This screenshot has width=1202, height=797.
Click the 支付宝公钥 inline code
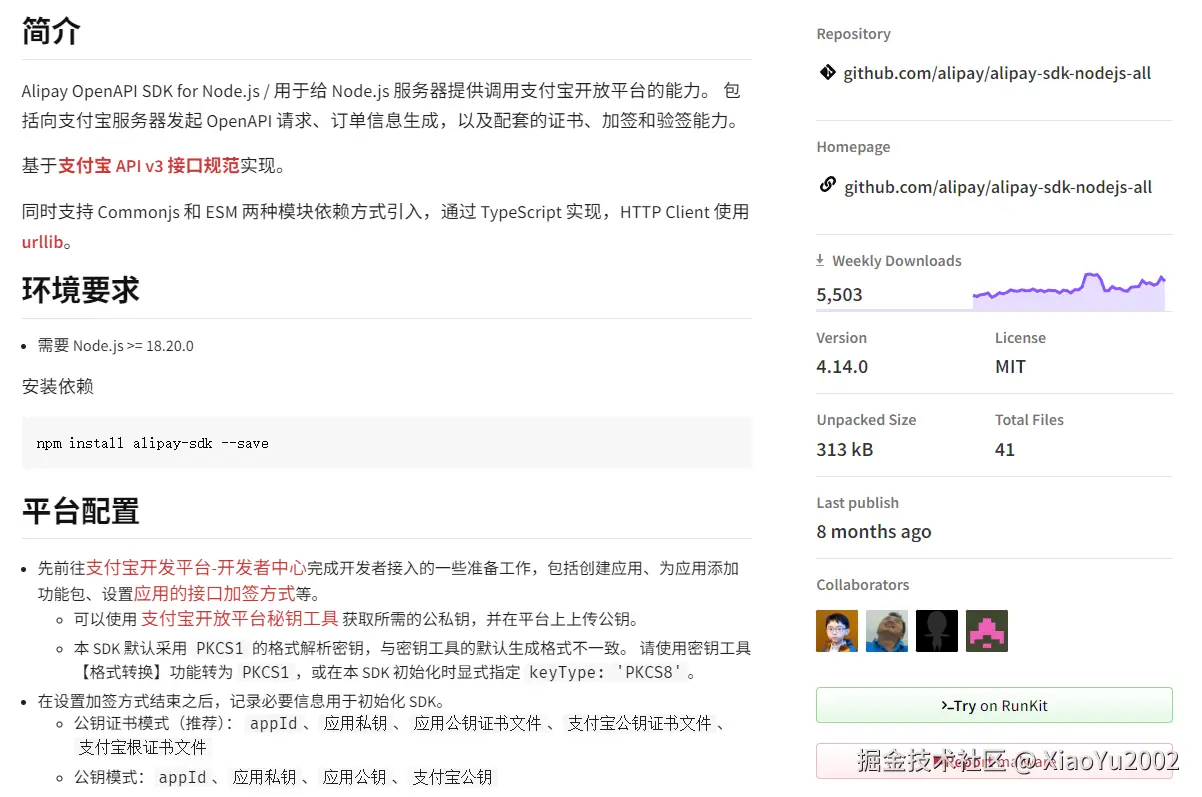coord(453,778)
